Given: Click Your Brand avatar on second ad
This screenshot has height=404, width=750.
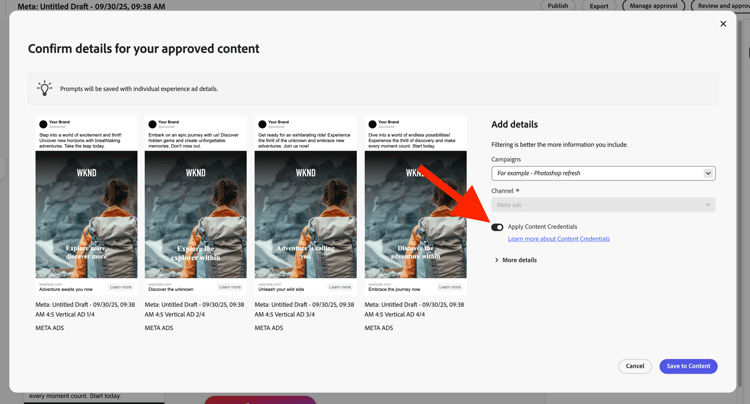Looking at the screenshot, I should coord(153,124).
